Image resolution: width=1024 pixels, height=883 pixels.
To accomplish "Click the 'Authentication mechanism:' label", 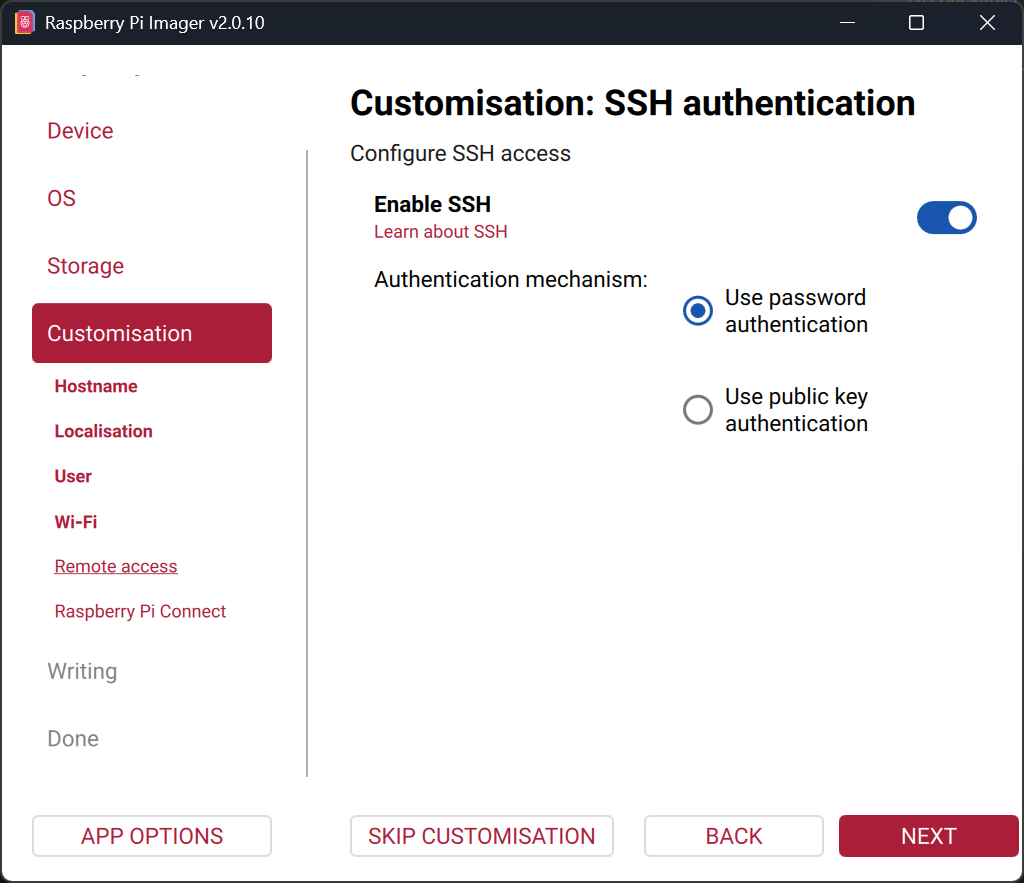I will pyautogui.click(x=511, y=280).
